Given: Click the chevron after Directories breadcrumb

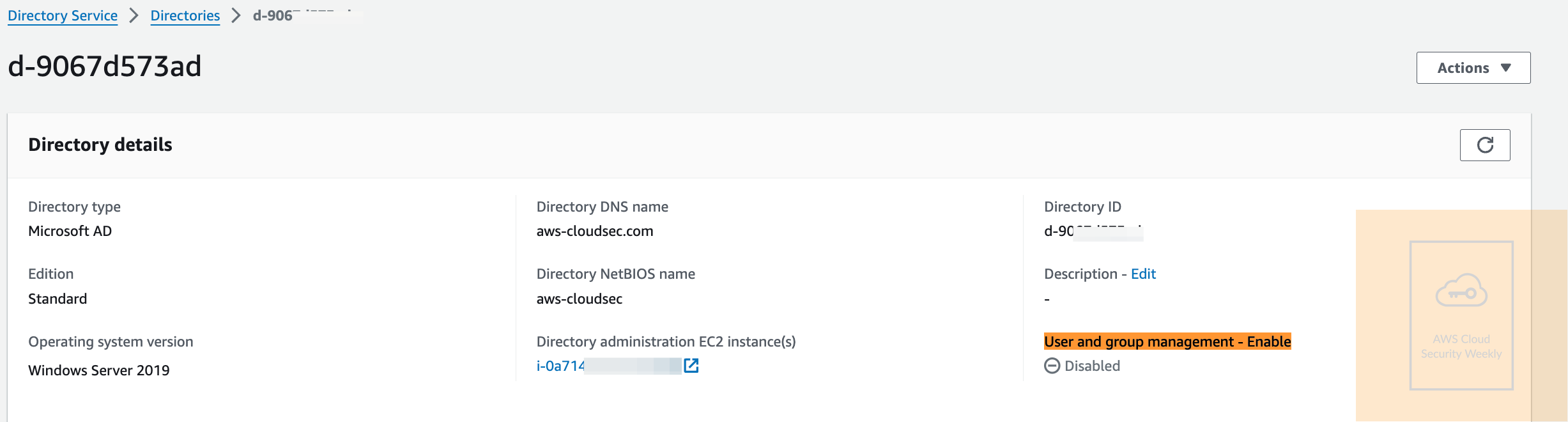Looking at the screenshot, I should (x=236, y=15).
